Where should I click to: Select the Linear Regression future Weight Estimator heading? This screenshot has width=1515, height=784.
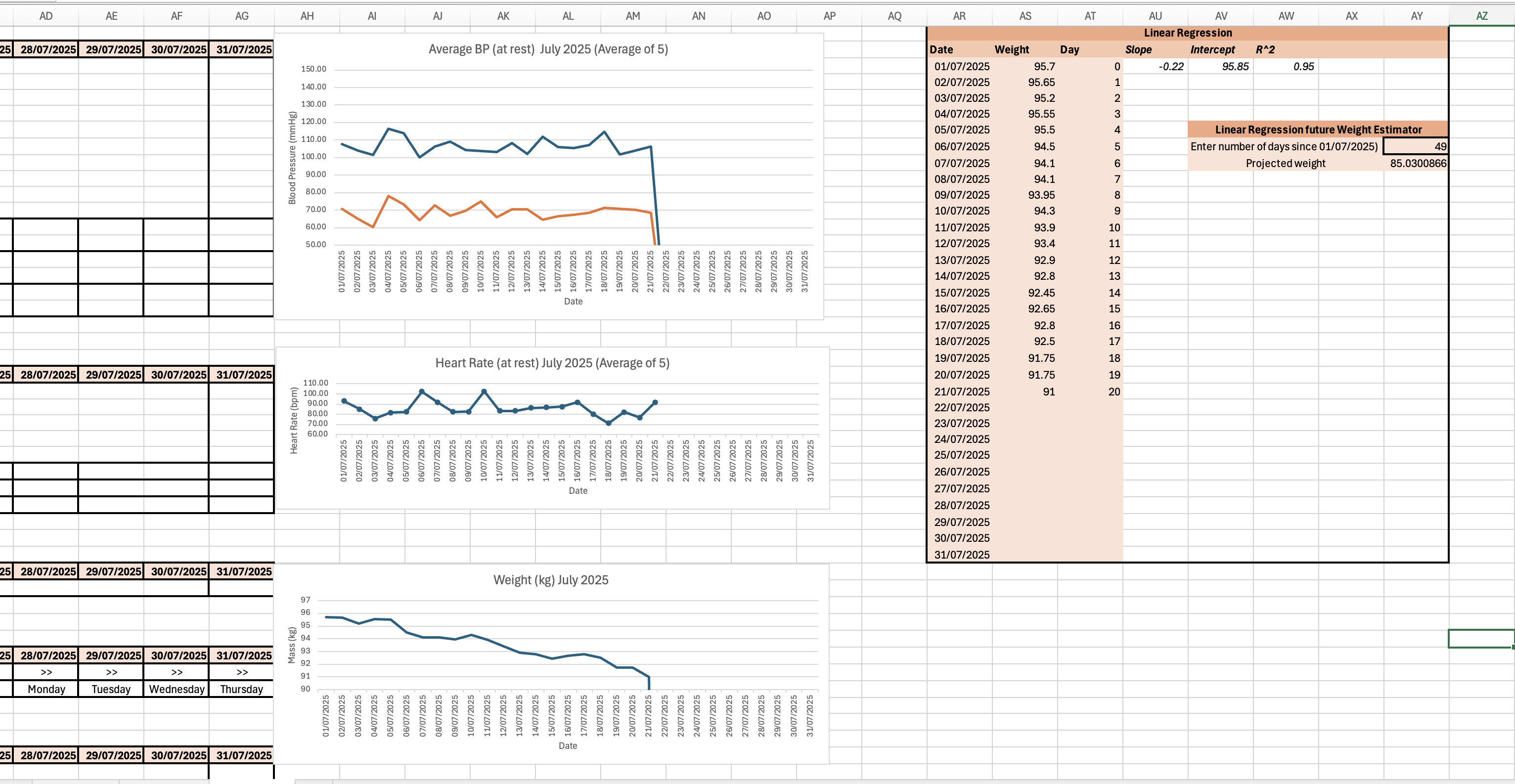coord(1318,130)
